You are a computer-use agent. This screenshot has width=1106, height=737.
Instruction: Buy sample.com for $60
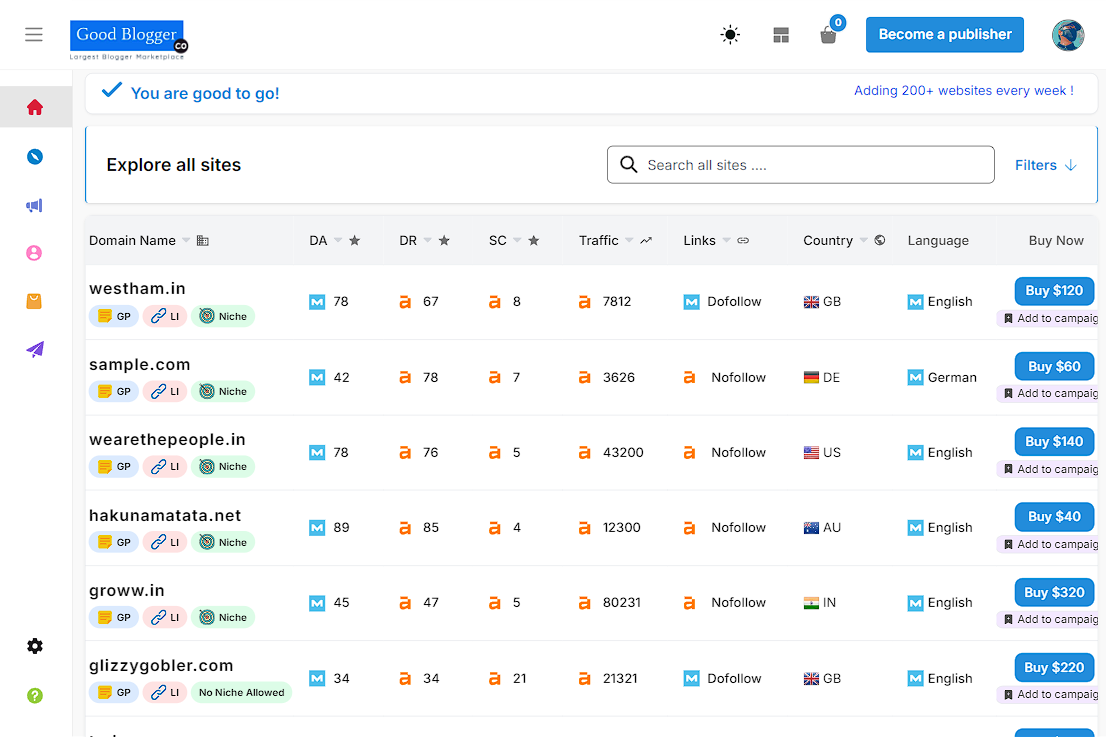pyautogui.click(x=1054, y=367)
